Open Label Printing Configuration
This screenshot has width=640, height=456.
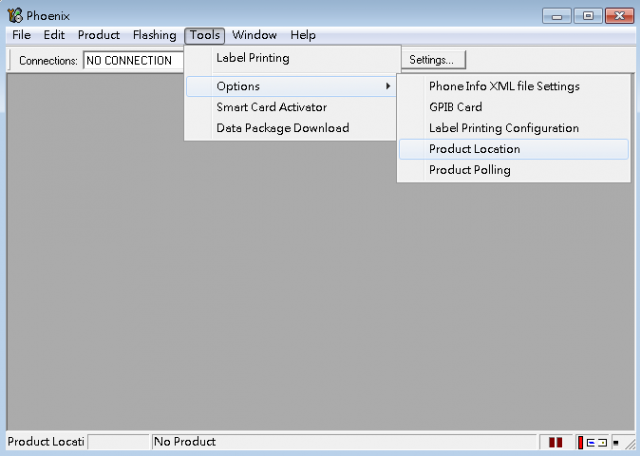513,128
